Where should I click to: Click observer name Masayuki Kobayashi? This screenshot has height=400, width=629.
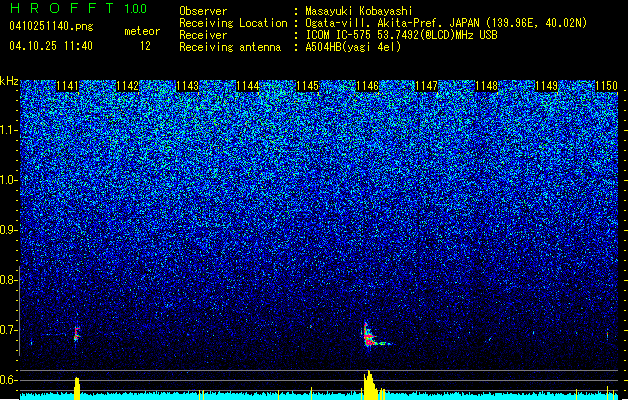pos(359,11)
